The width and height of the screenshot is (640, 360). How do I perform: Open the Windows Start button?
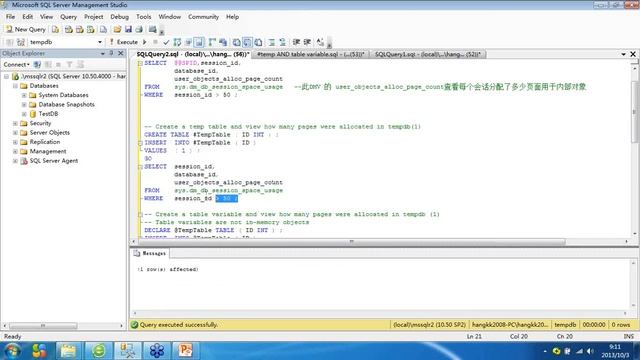pyautogui.click(x=13, y=351)
